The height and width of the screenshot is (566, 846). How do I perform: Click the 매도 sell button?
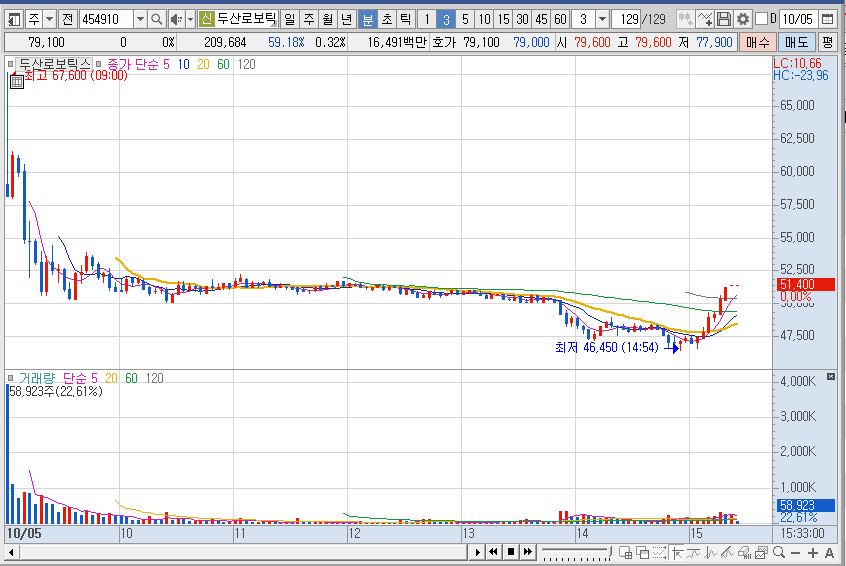[x=796, y=42]
